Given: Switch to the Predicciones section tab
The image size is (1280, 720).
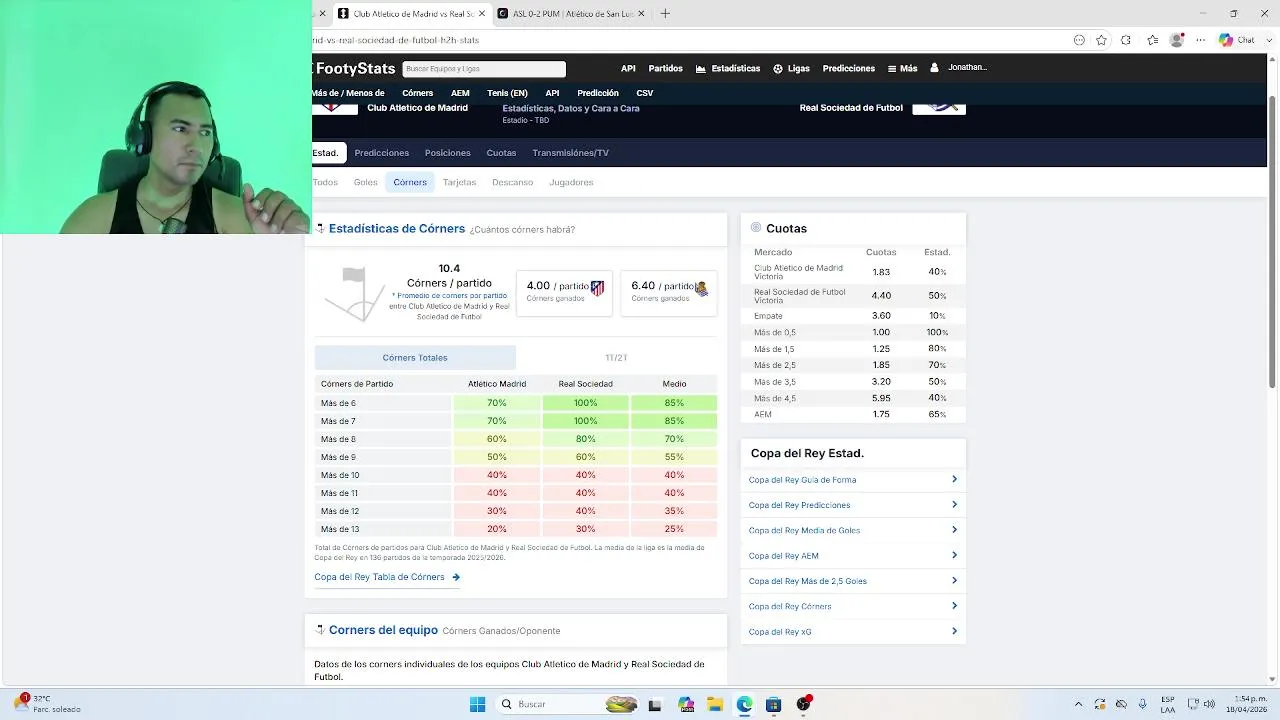Looking at the screenshot, I should click(382, 153).
